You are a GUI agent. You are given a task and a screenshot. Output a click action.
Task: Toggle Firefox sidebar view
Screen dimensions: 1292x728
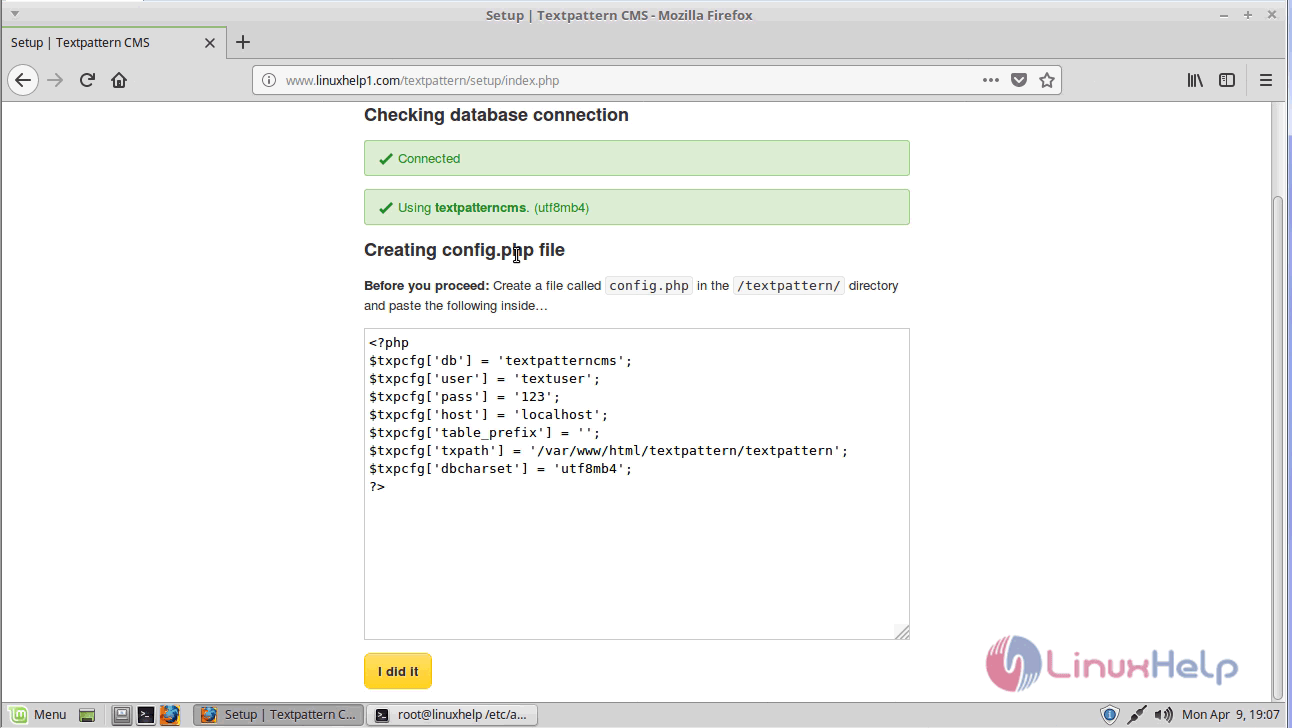click(1227, 80)
